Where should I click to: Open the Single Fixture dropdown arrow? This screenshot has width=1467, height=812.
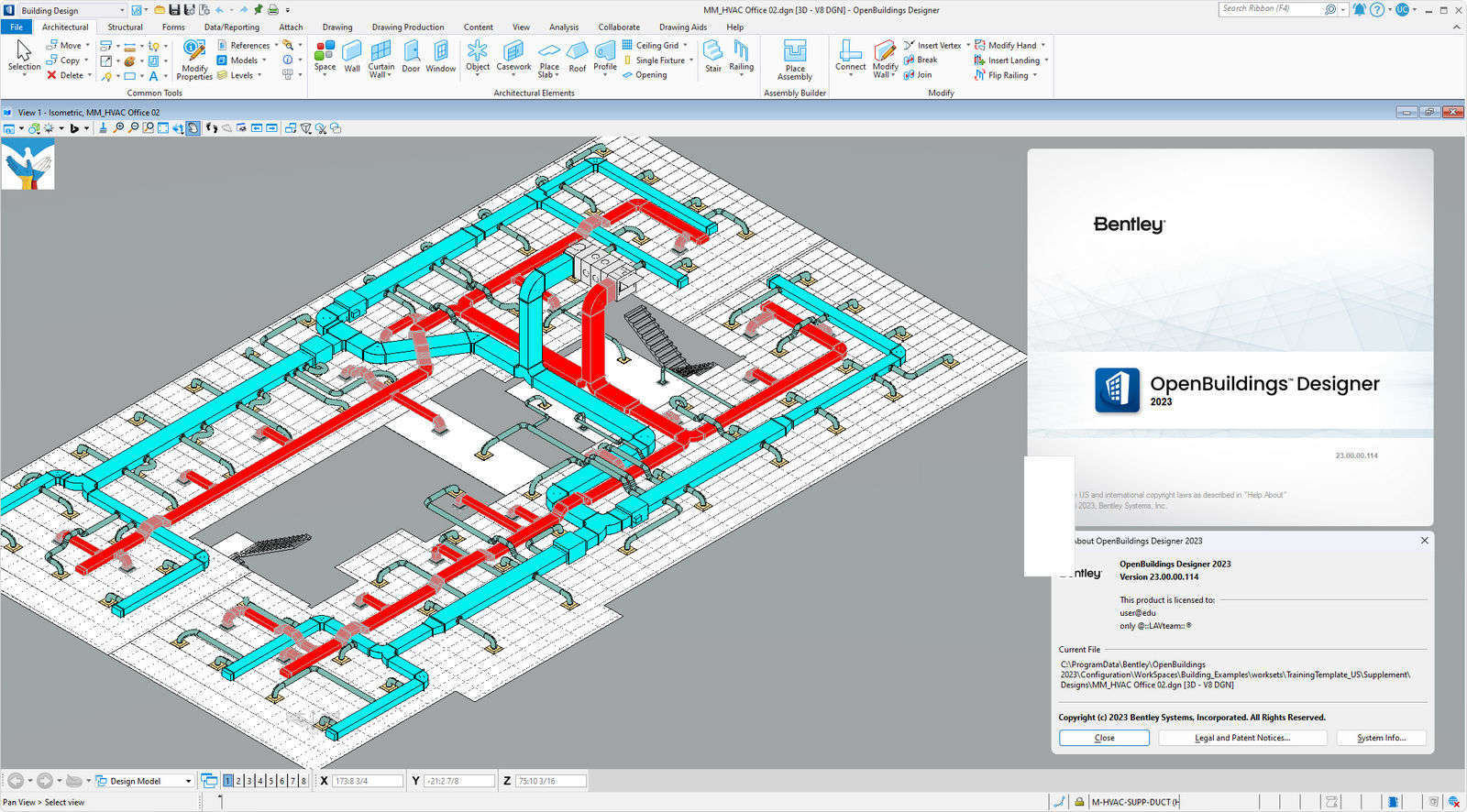pos(691,60)
